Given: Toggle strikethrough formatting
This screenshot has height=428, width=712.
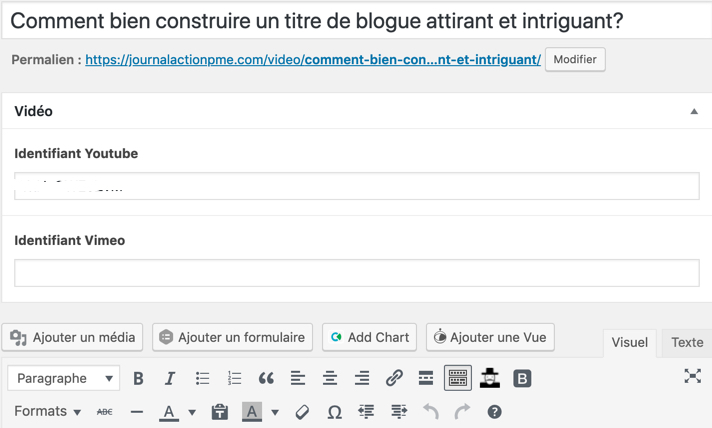Looking at the screenshot, I should click(x=105, y=412).
